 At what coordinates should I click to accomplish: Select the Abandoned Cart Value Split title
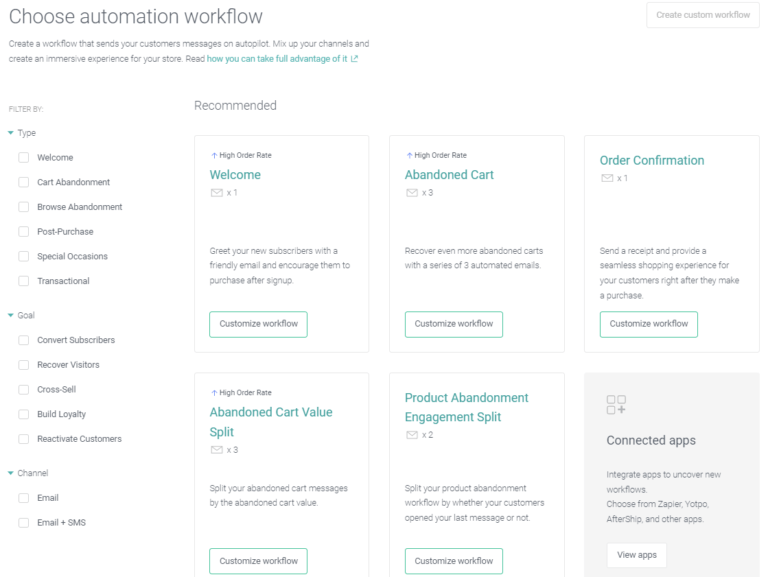point(270,421)
